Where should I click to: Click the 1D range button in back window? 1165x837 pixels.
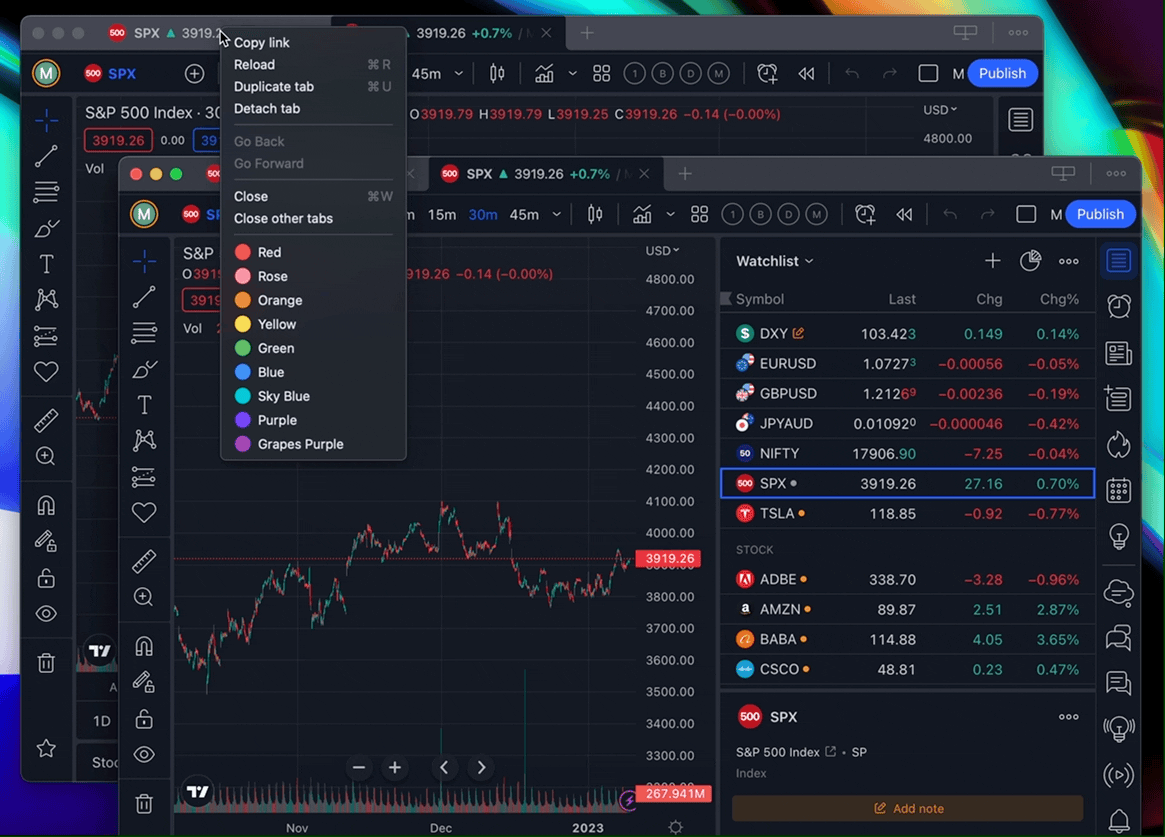tap(102, 721)
